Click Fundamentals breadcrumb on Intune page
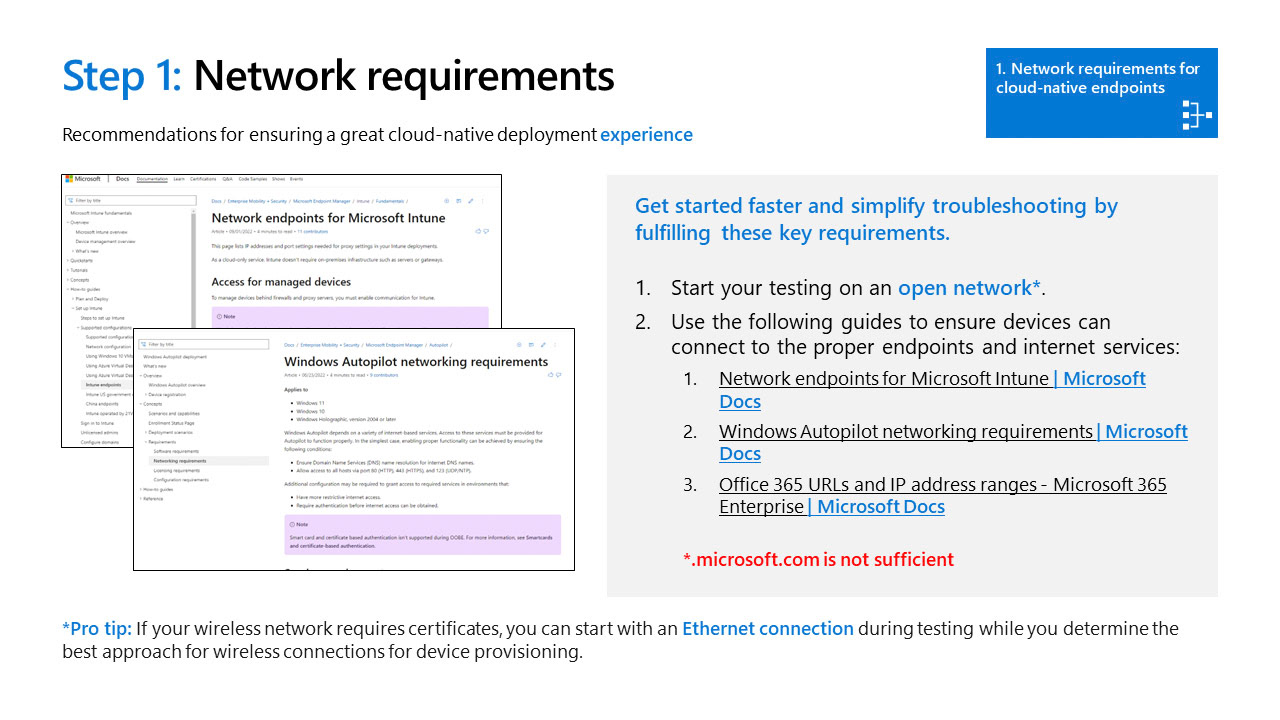1280x720 pixels. point(390,201)
